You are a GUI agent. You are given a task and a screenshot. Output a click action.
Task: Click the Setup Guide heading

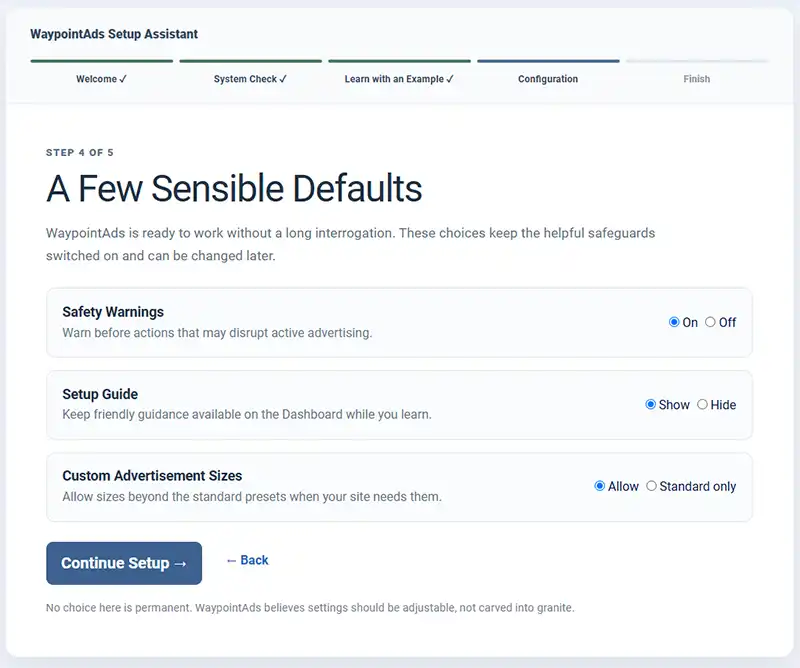pos(100,394)
